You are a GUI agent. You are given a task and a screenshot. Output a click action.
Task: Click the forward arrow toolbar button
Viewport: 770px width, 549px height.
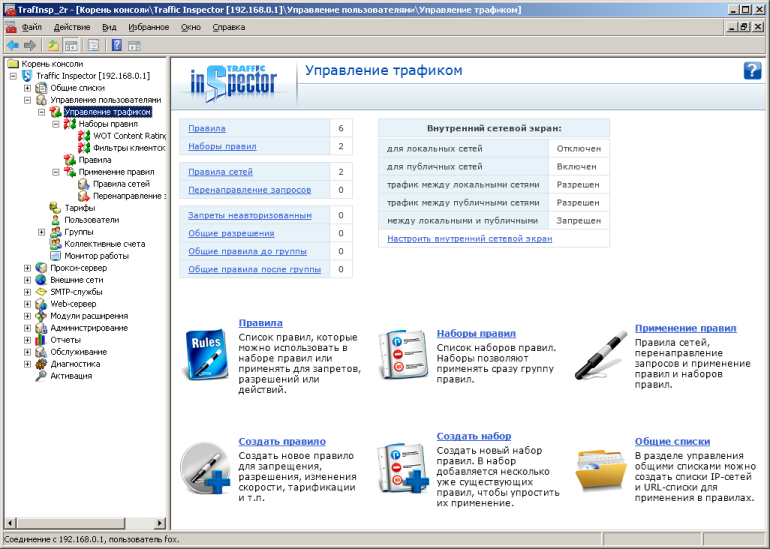click(x=30, y=46)
